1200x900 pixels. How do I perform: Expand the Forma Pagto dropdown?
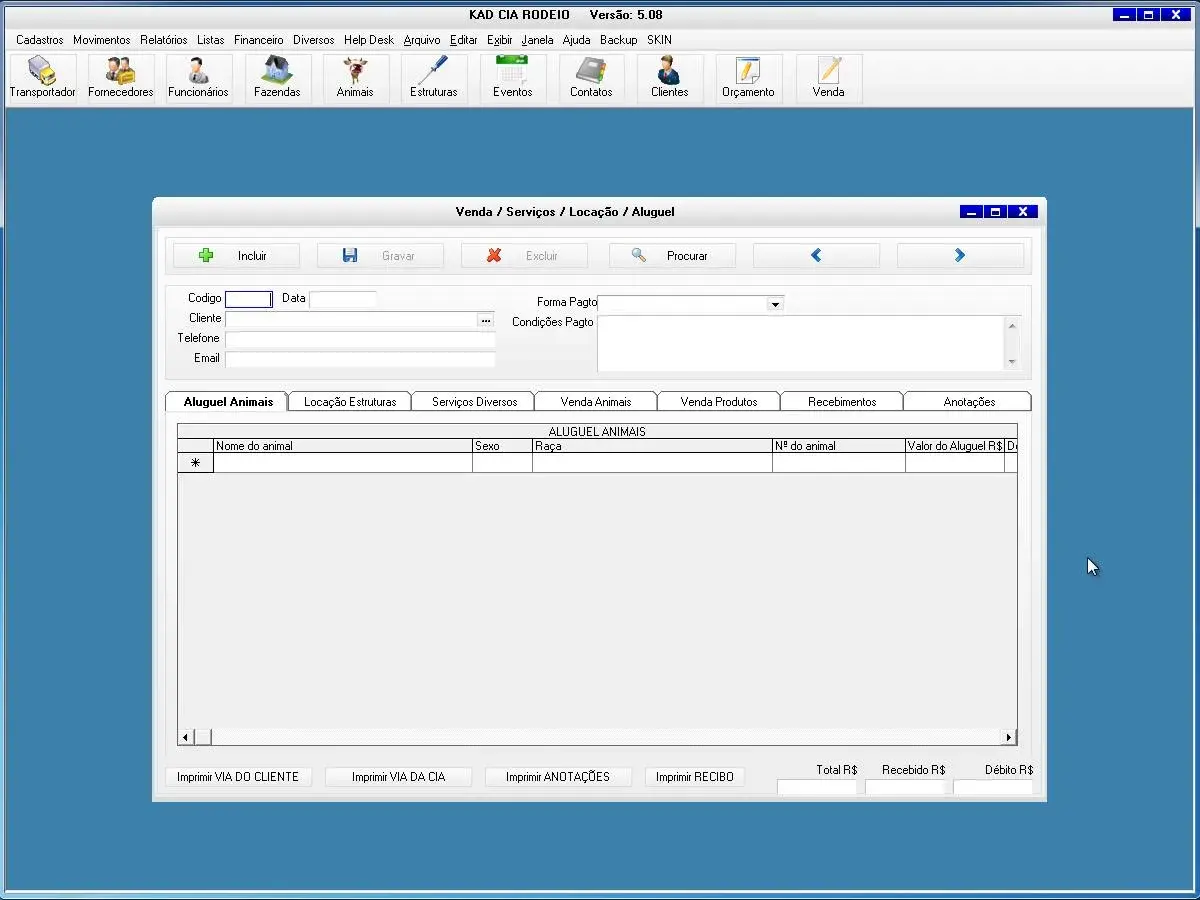tap(775, 304)
